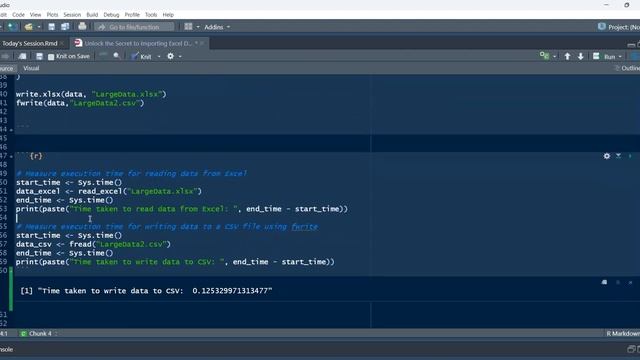Screen dimensions: 640x360
Task: Toggle the Knit on Save checkbox
Action: pyautogui.click(x=51, y=57)
